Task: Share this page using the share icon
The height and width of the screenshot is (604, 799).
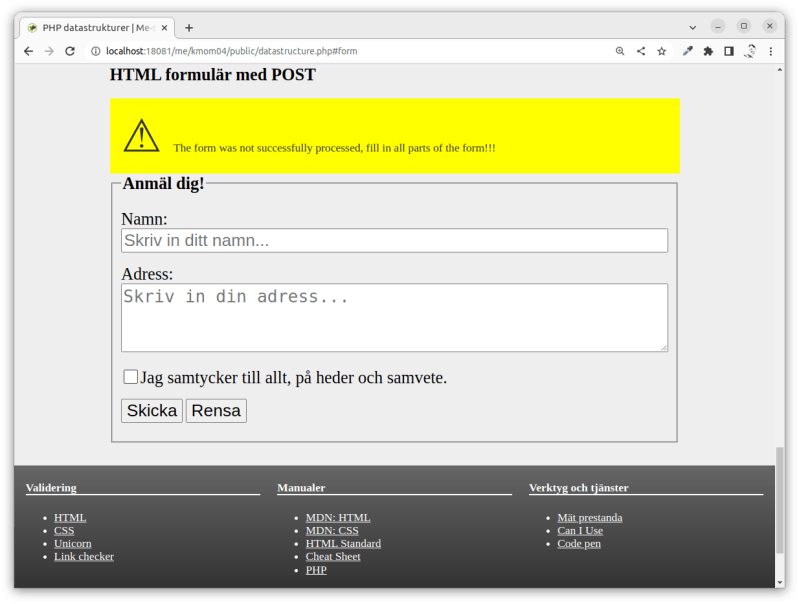Action: [641, 51]
